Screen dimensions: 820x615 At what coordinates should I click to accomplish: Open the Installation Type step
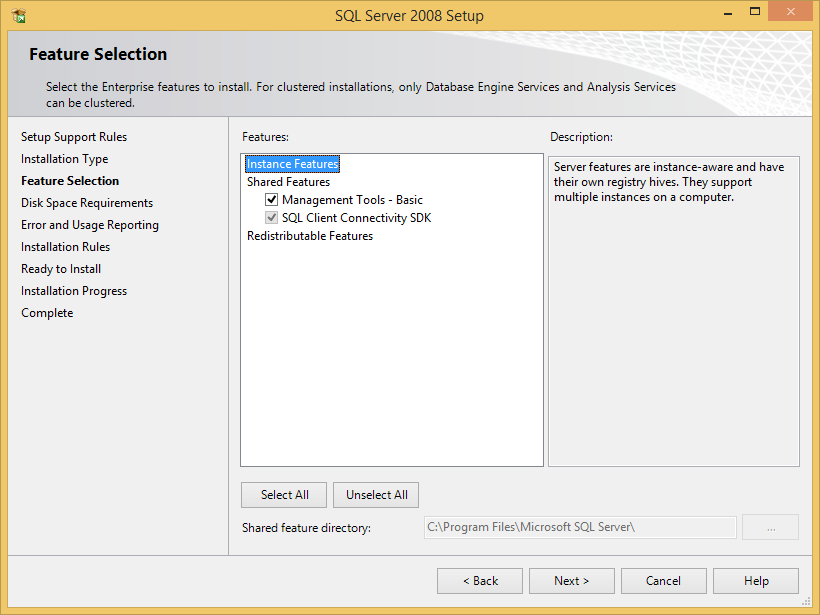pyautogui.click(x=64, y=159)
